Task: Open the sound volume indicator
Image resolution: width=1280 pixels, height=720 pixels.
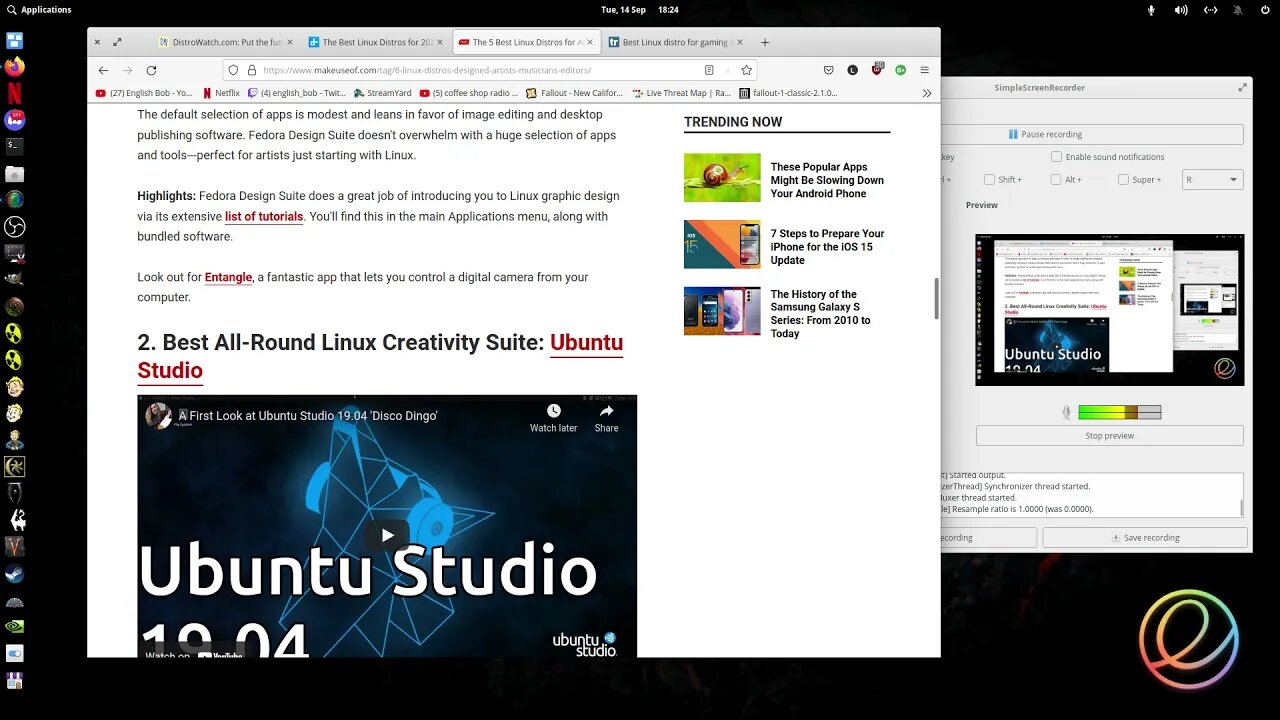Action: coord(1181,10)
